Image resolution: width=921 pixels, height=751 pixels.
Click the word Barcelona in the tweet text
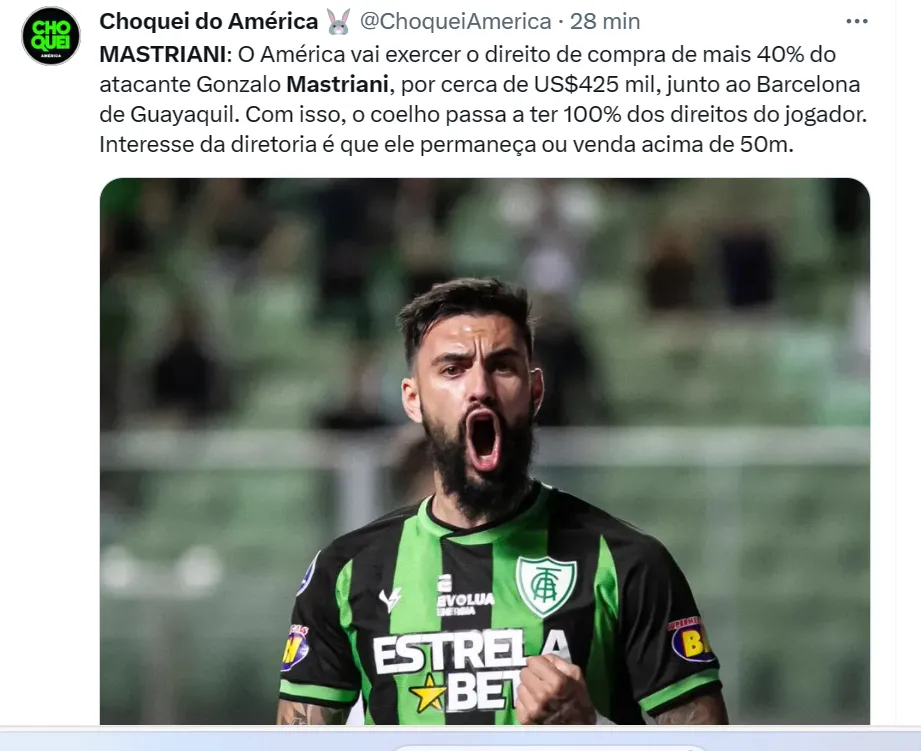808,84
